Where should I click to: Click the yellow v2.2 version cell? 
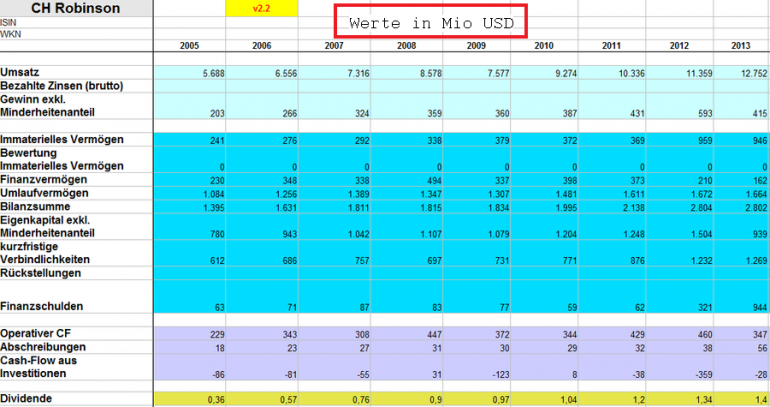[x=262, y=8]
